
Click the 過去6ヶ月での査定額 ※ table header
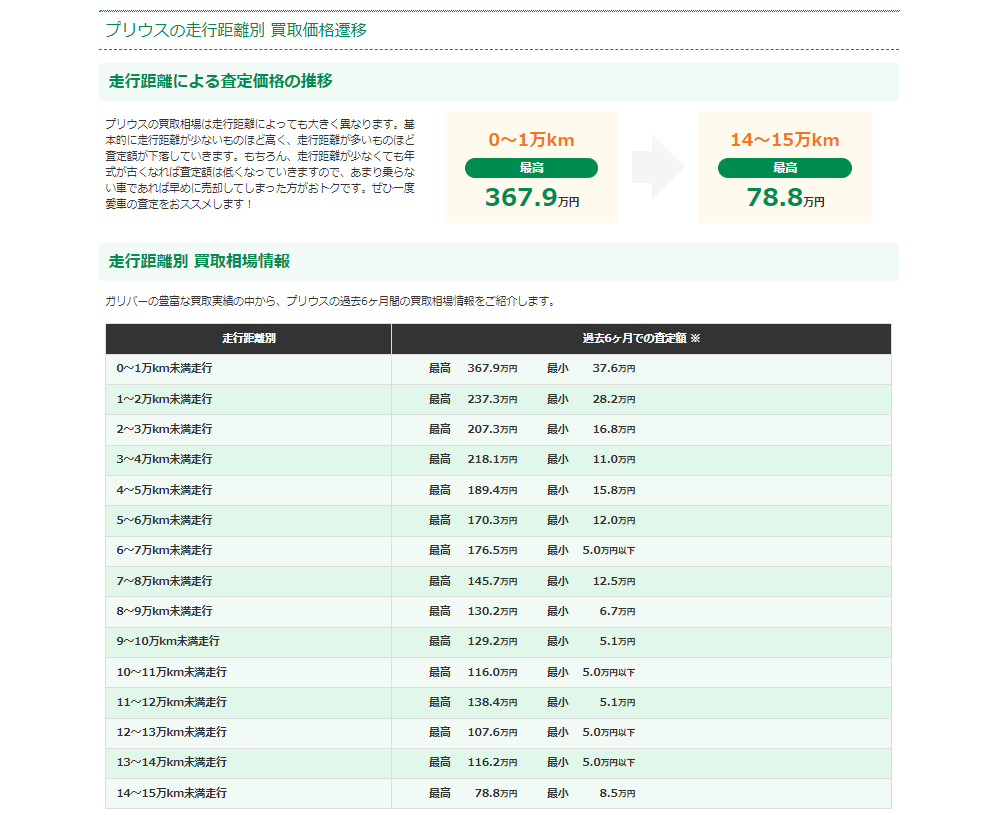(x=641, y=339)
